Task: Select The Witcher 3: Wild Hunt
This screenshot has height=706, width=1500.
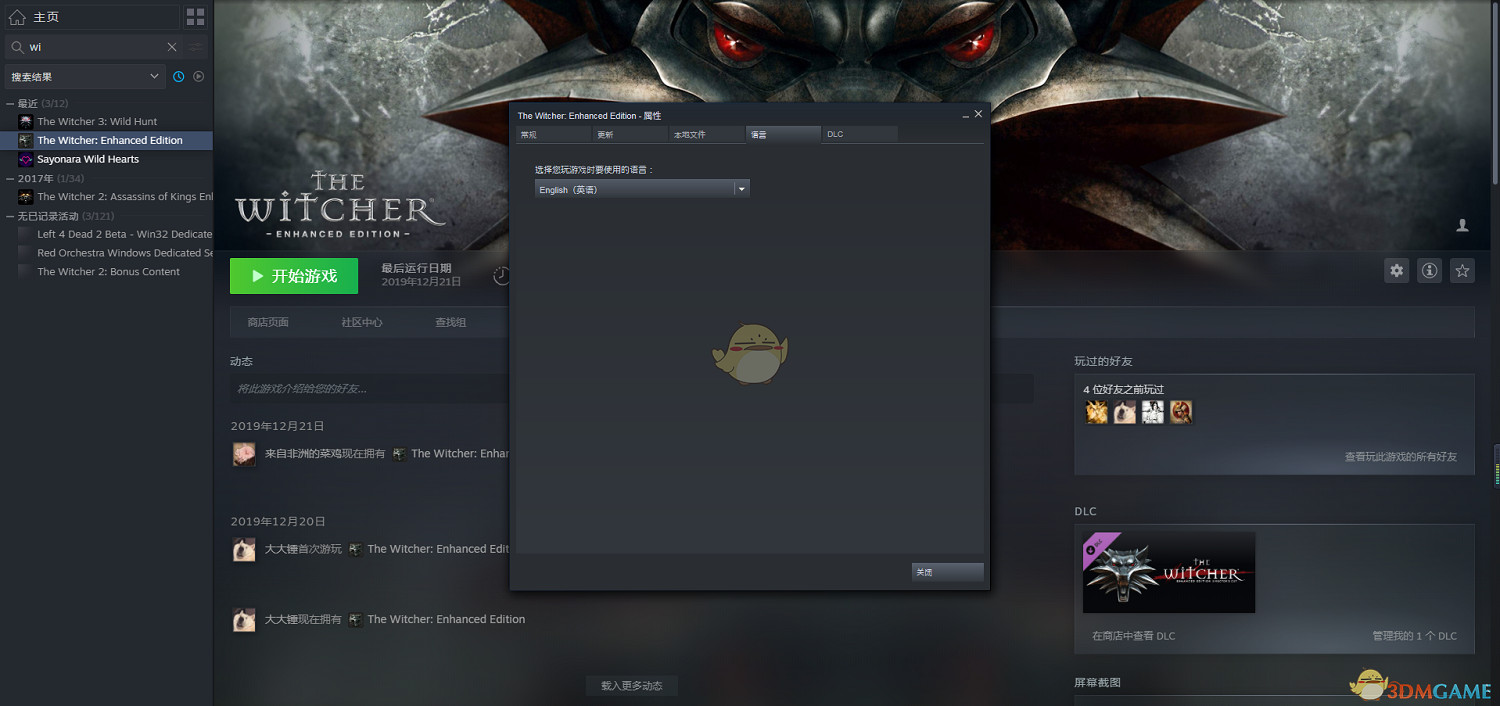Action: click(97, 121)
